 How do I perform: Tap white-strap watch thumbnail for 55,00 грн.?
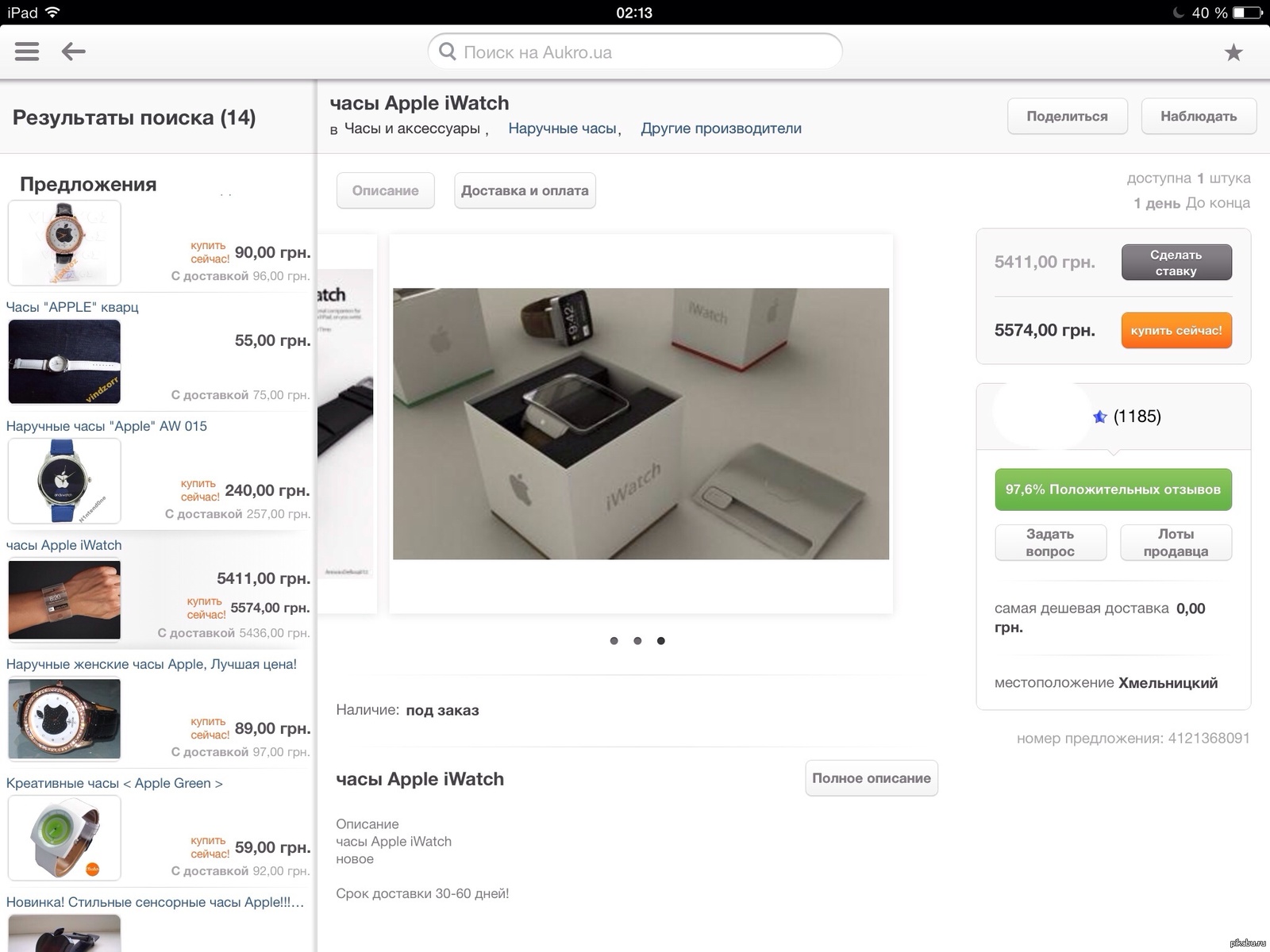pyautogui.click(x=64, y=362)
